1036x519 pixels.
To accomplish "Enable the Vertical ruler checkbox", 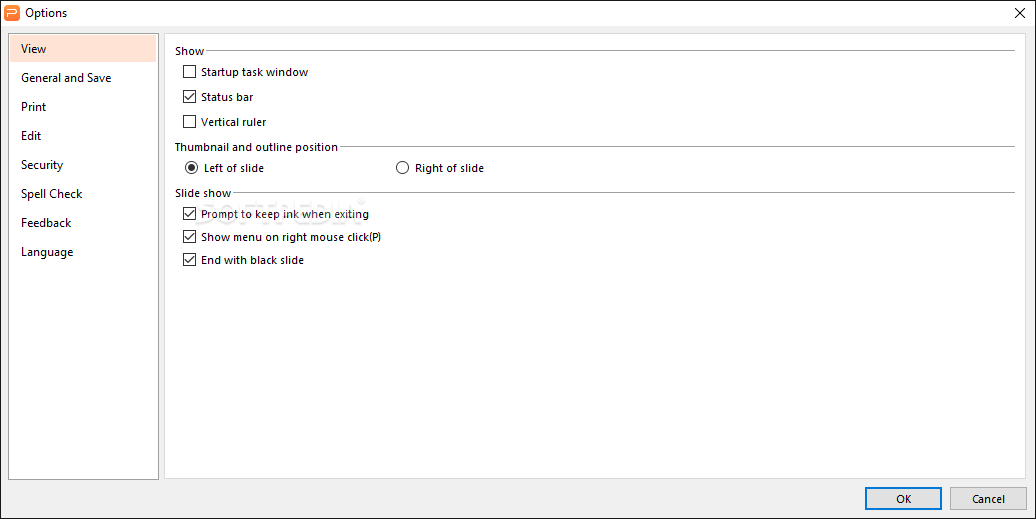I will tap(190, 122).
